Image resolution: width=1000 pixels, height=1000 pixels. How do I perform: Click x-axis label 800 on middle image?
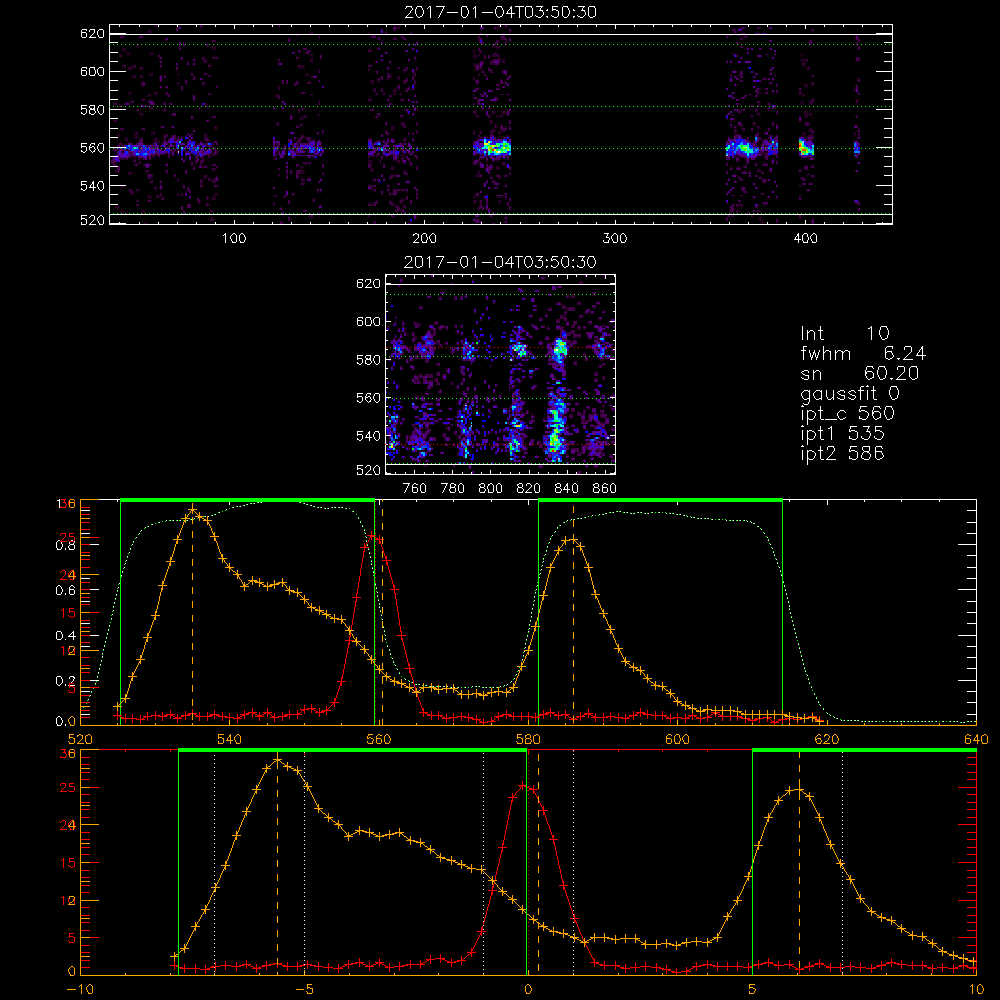[x=490, y=489]
